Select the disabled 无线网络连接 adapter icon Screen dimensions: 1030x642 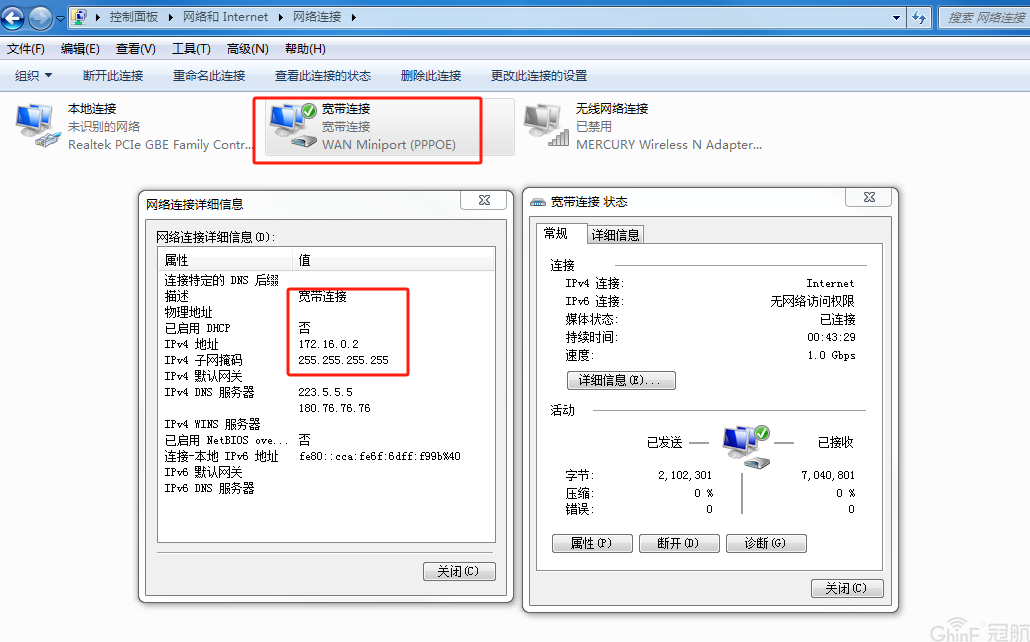547,126
